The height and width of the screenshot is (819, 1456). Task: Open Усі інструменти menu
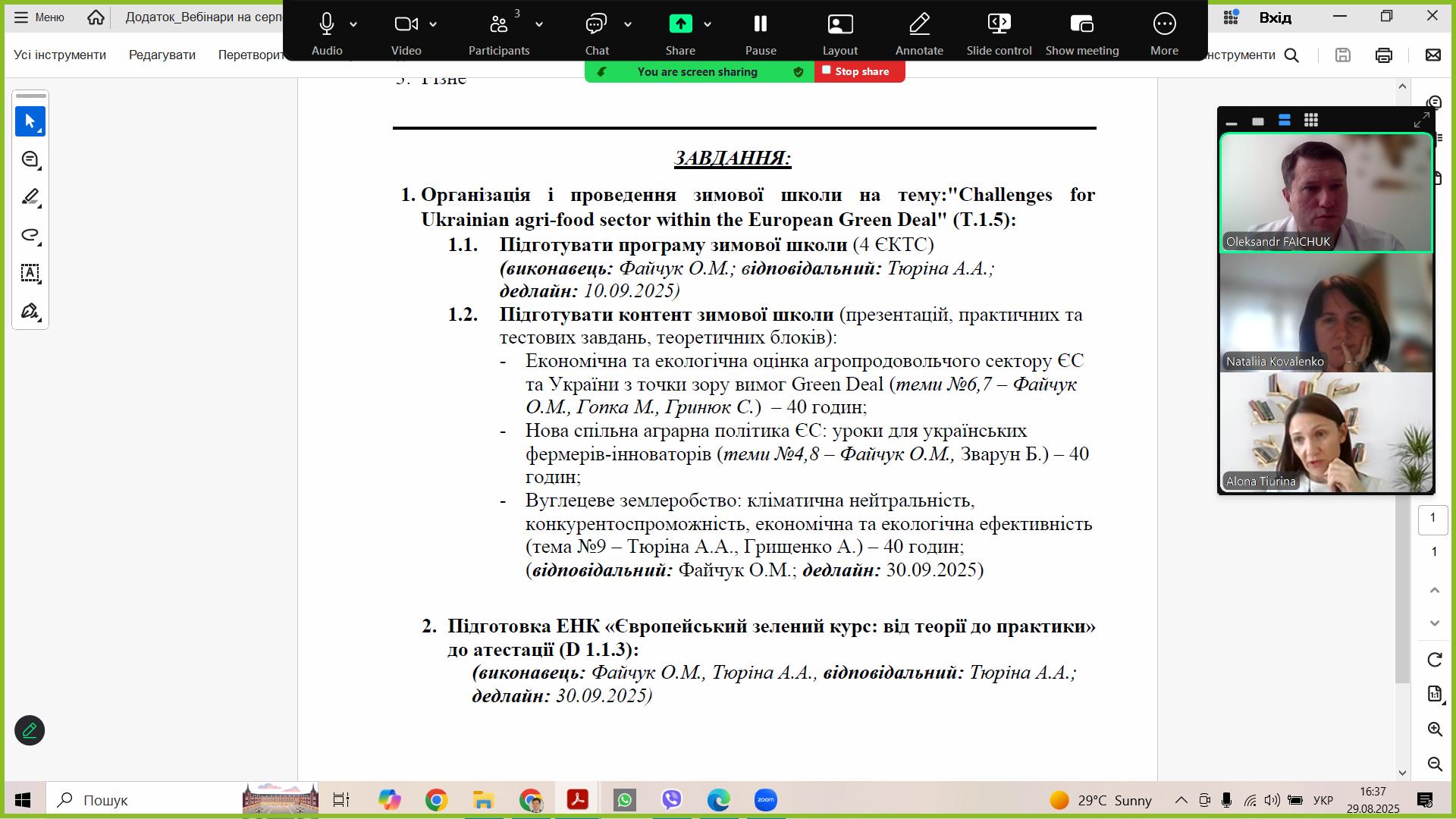pyautogui.click(x=60, y=55)
